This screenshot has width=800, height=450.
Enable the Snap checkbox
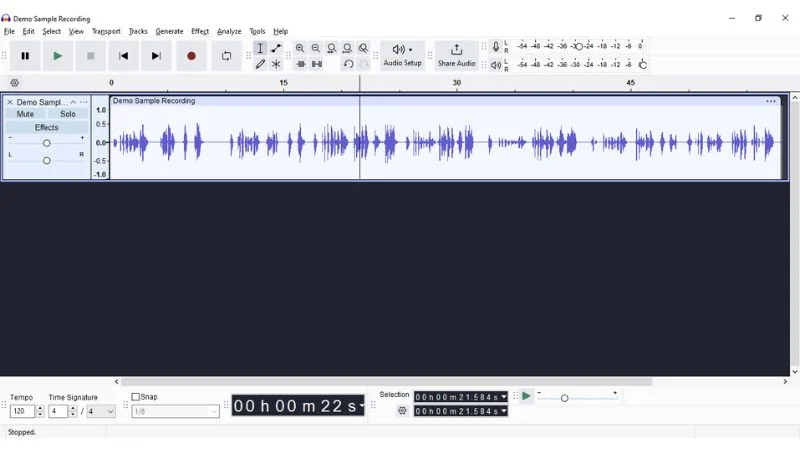(136, 396)
